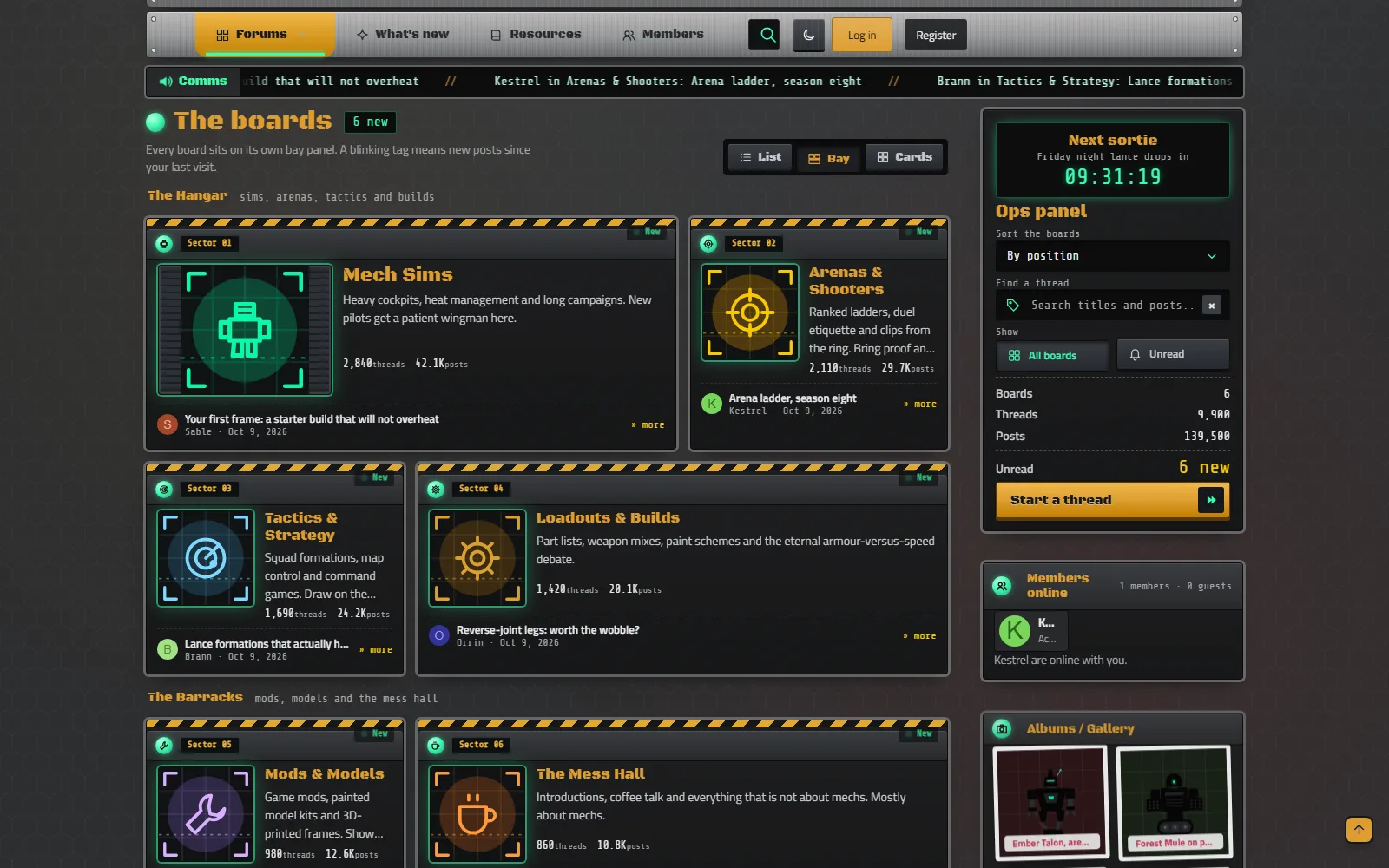Screen dimensions: 1389x868
Task: Open the Members tab
Action: [663, 35]
